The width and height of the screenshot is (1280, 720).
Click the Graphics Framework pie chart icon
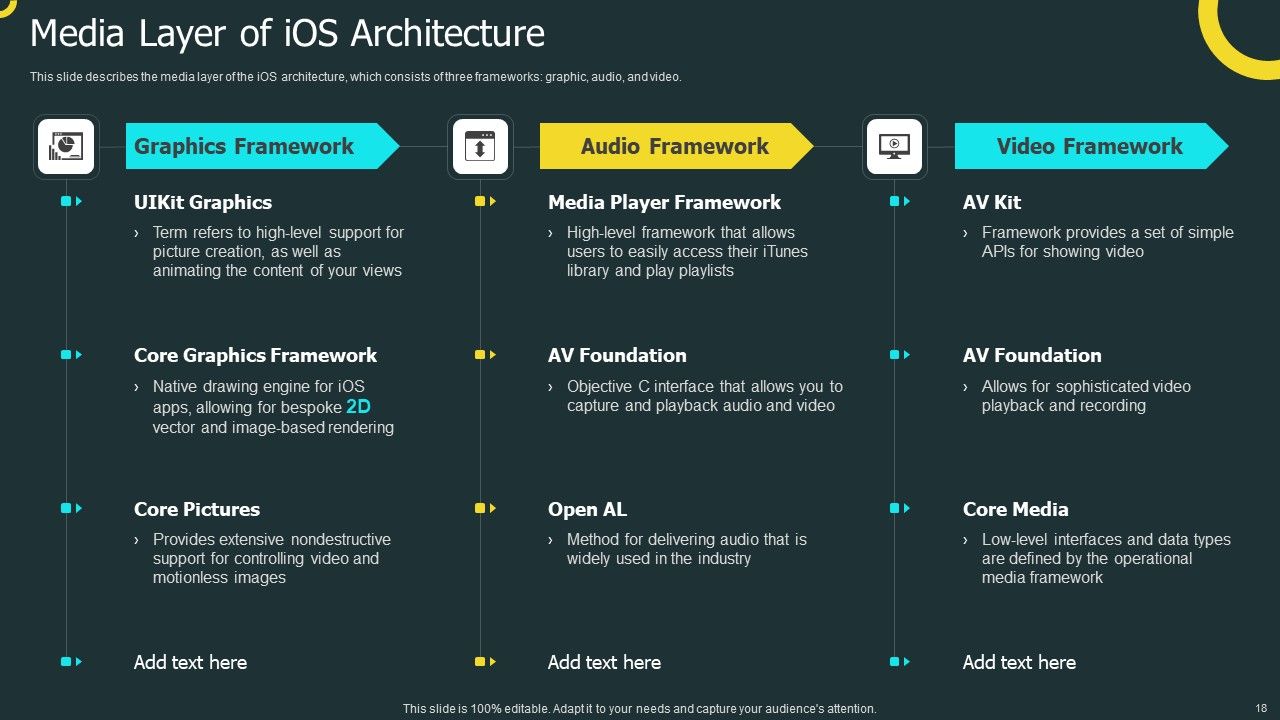66,147
